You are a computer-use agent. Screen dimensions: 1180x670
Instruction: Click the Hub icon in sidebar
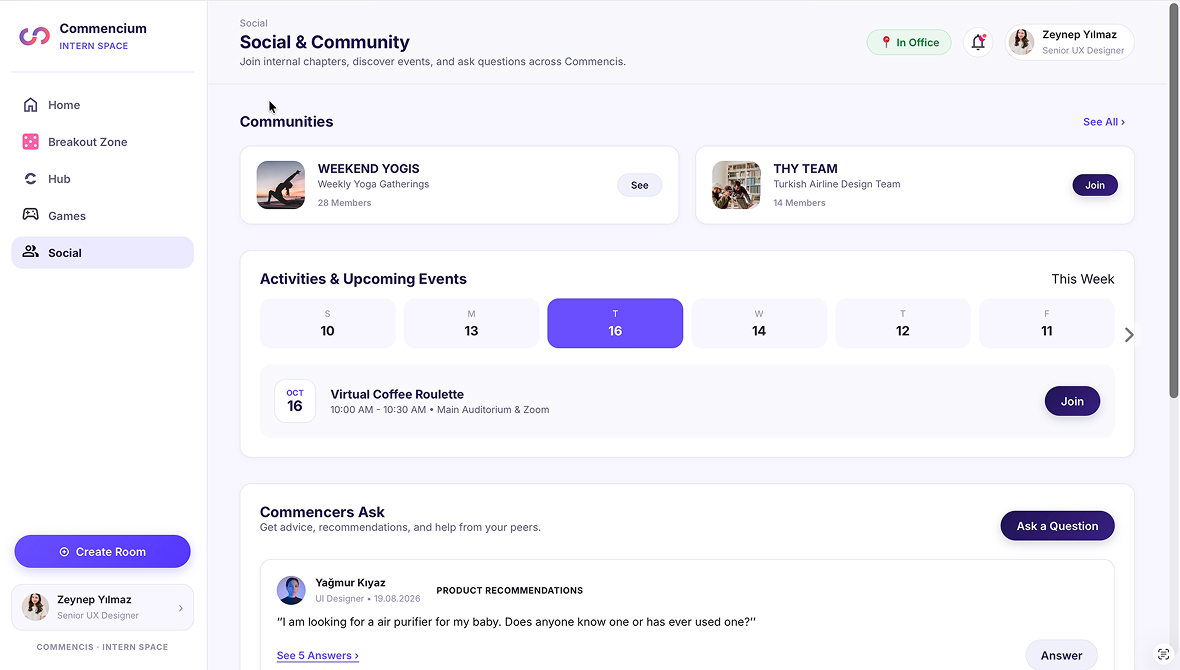tap(30, 178)
